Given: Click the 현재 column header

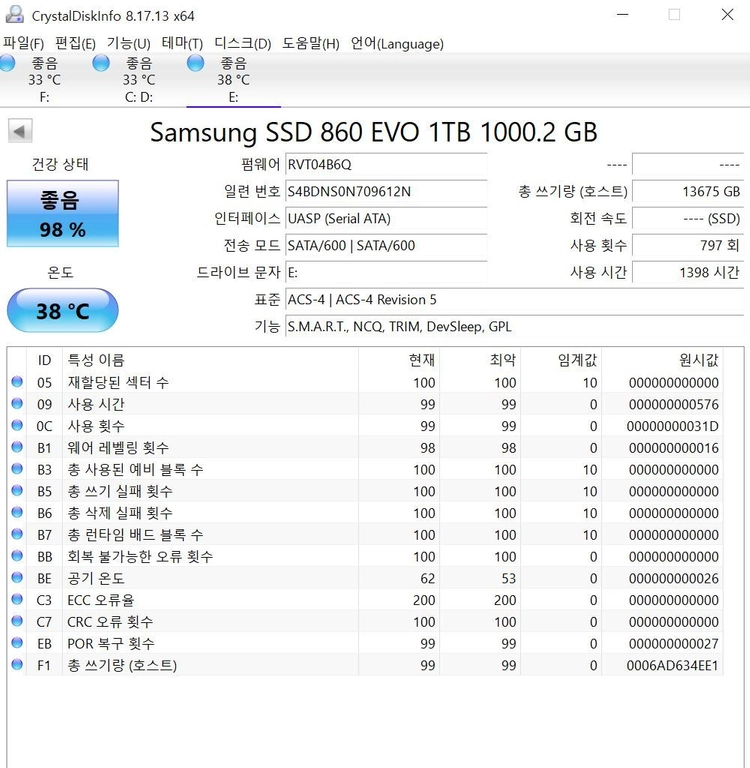Looking at the screenshot, I should coord(399,360).
